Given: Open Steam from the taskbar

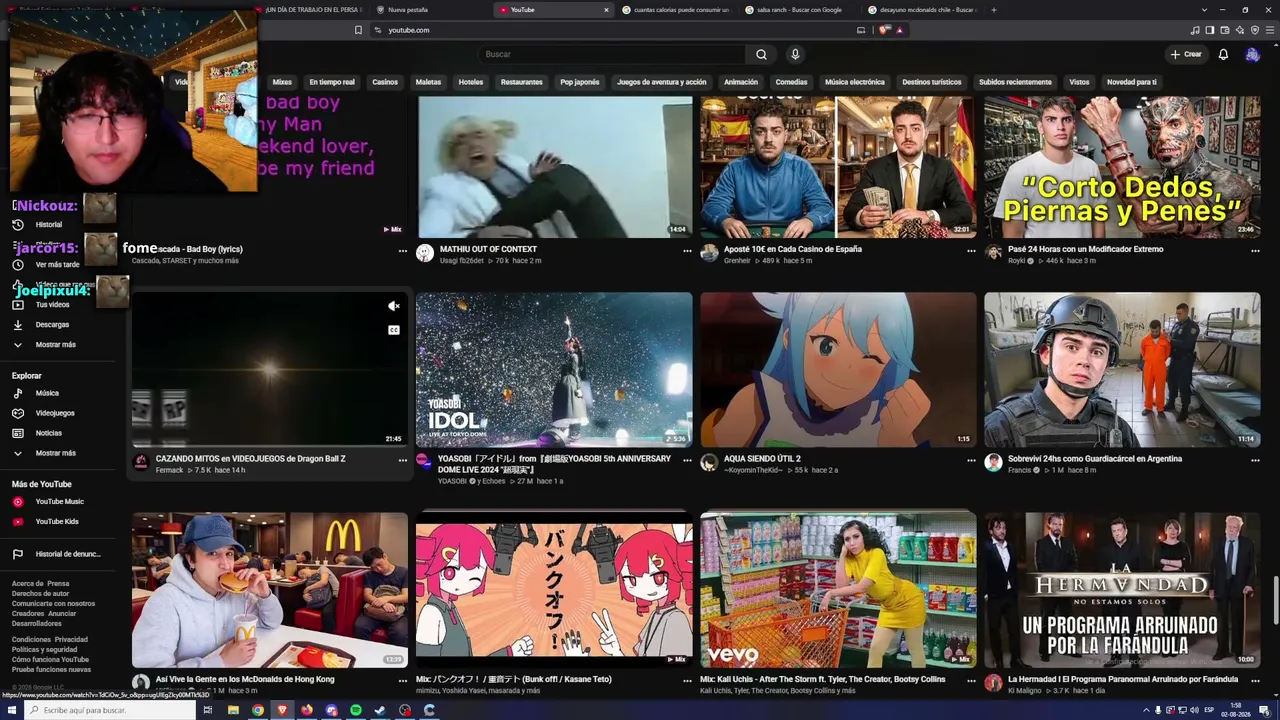Looking at the screenshot, I should (x=380, y=710).
